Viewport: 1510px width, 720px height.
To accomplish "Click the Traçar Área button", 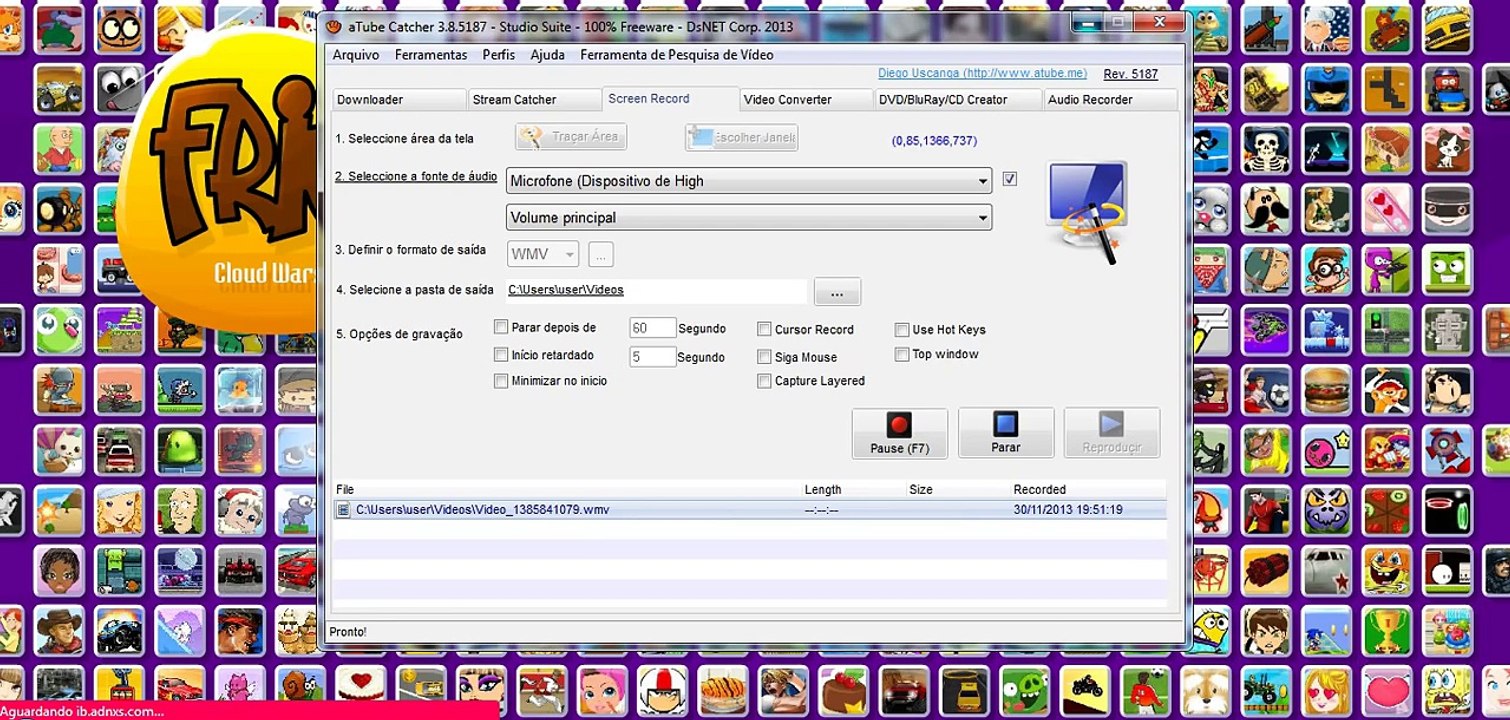I will pyautogui.click(x=571, y=137).
